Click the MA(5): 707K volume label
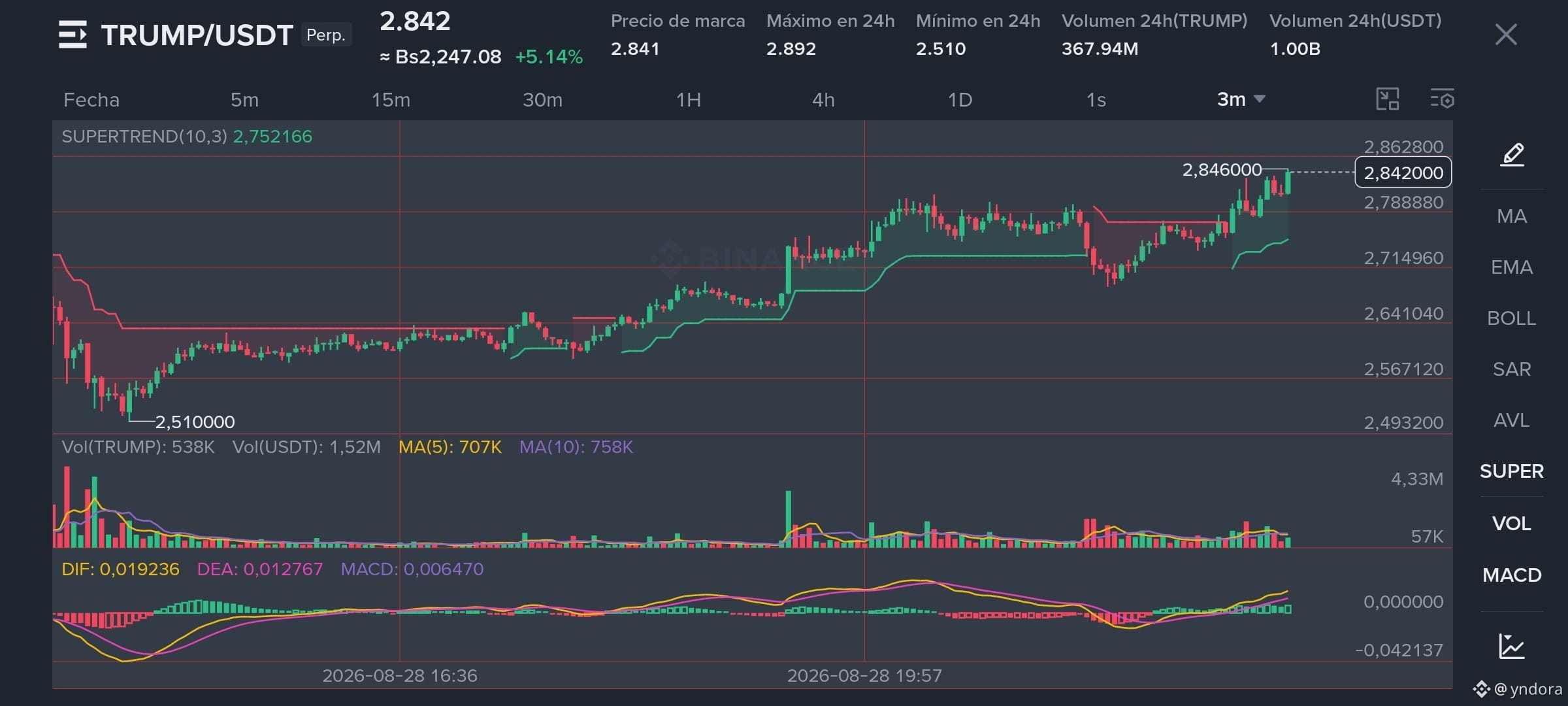1568x706 pixels. (450, 447)
